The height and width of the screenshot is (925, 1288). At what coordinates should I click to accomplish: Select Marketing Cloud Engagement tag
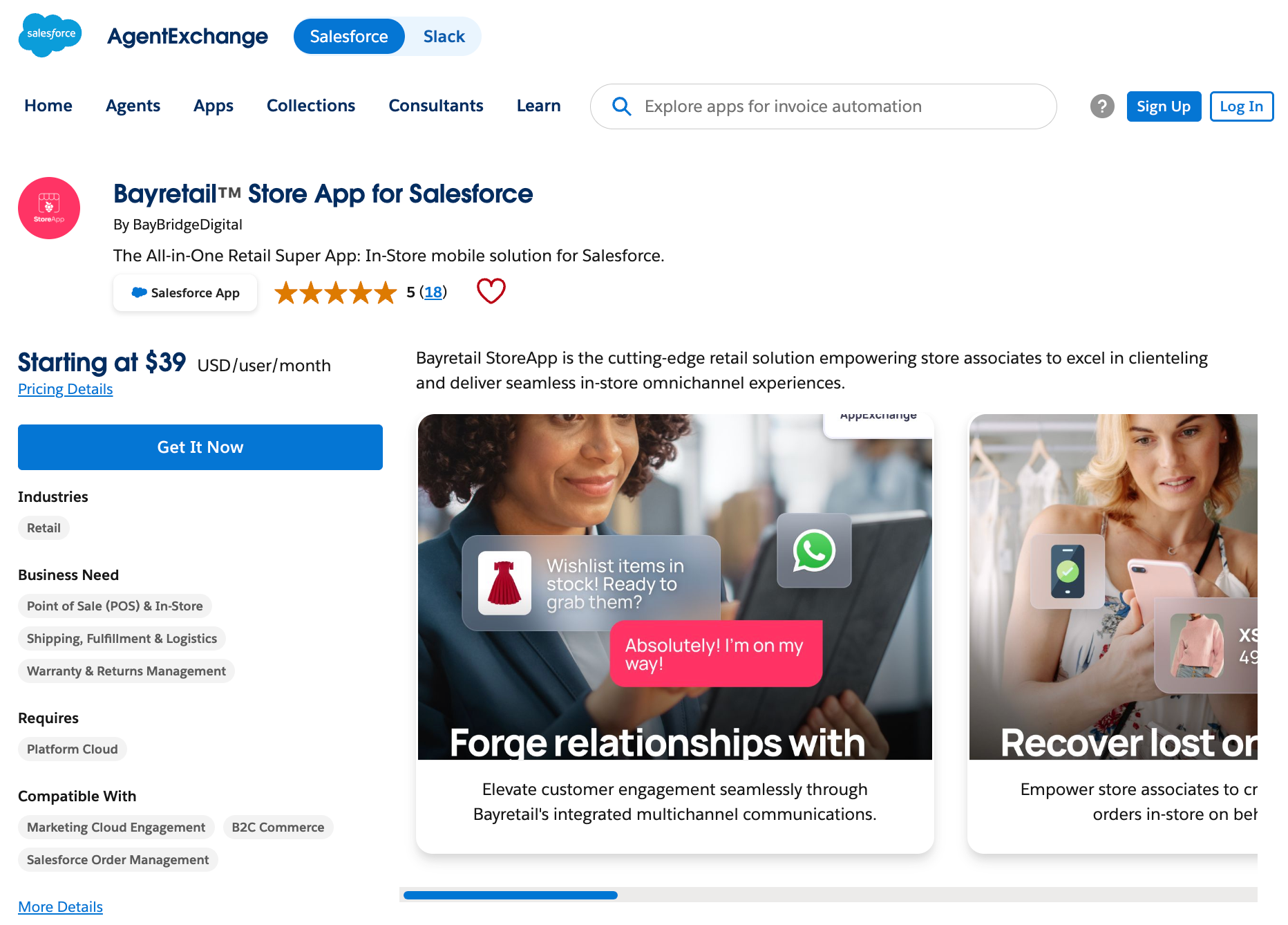[116, 828]
